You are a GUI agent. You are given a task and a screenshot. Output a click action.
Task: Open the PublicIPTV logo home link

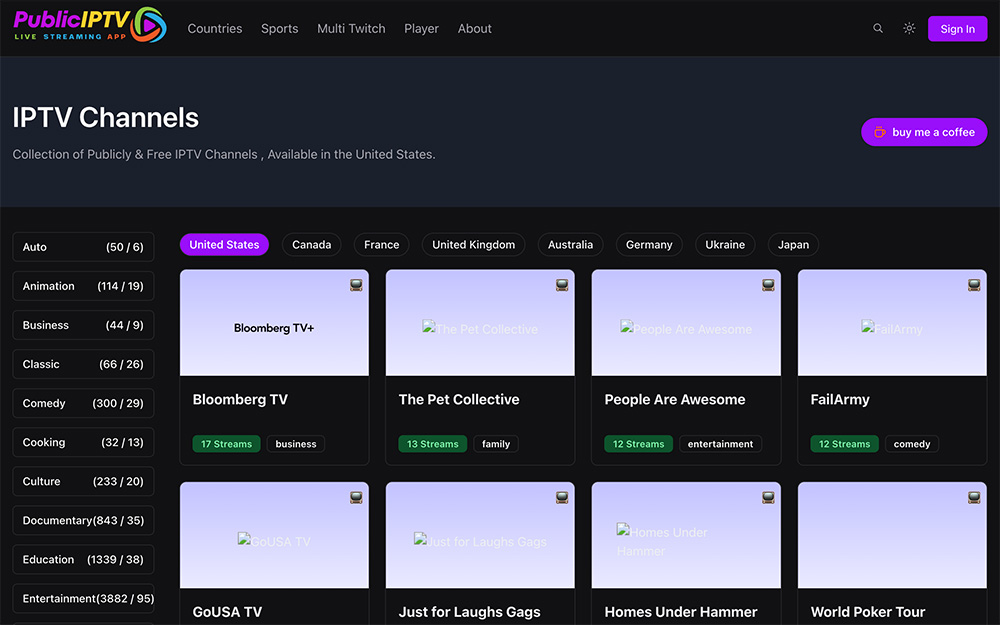[90, 26]
